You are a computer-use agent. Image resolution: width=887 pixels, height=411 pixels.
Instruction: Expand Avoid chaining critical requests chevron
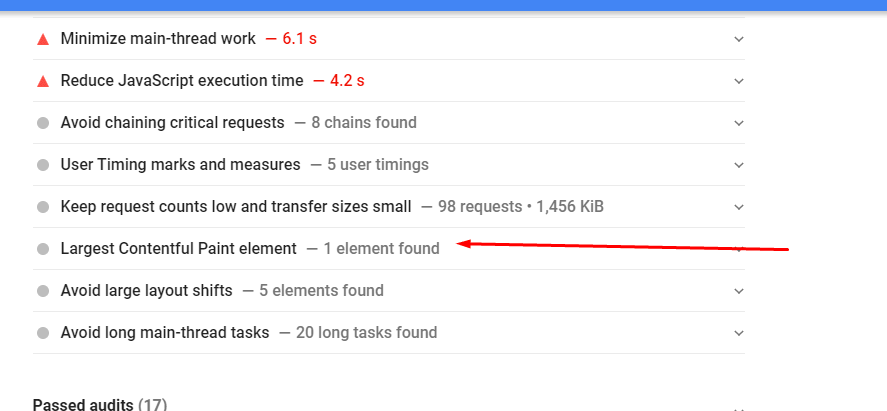(739, 123)
